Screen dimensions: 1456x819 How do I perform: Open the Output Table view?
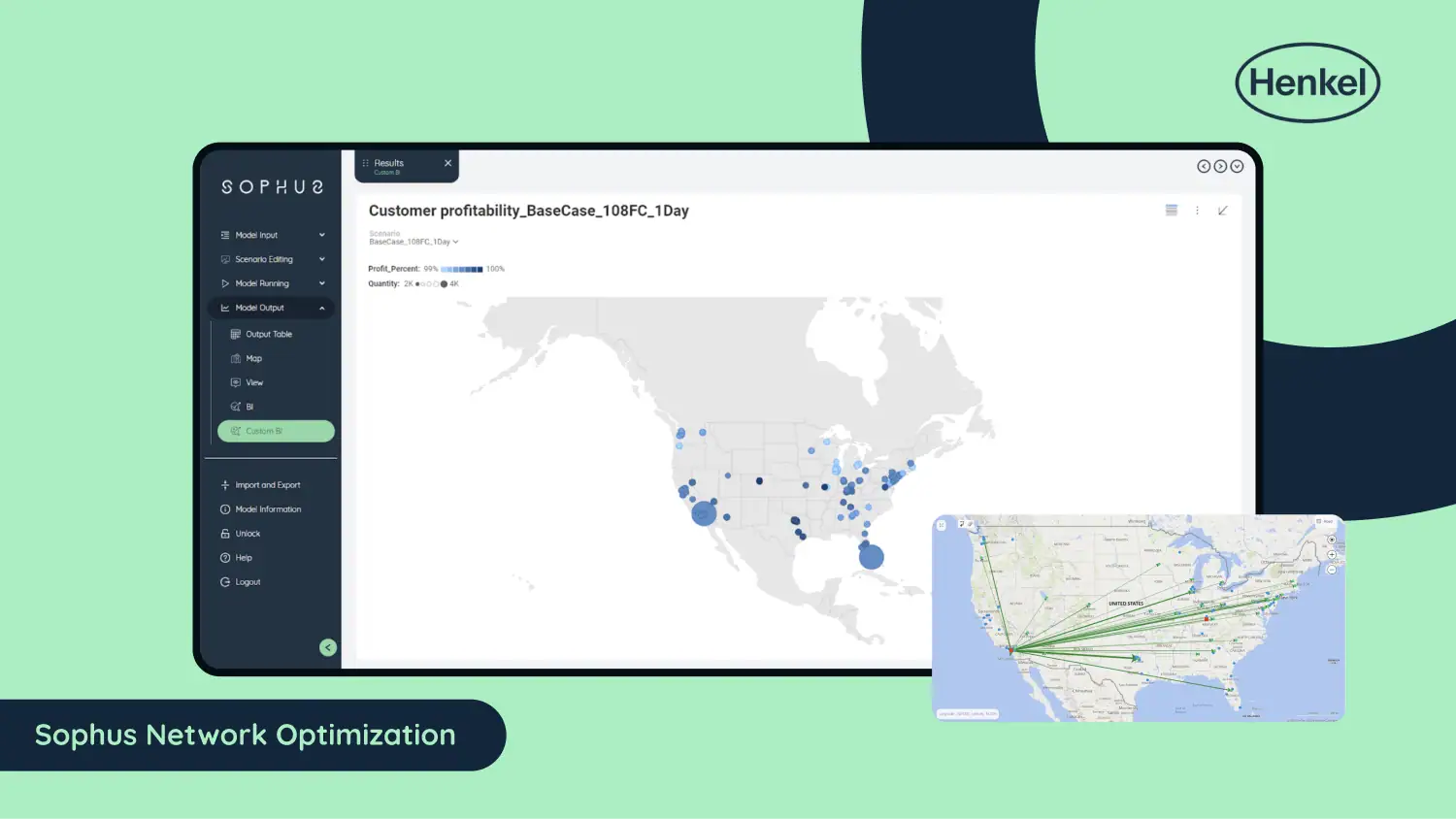coord(268,334)
